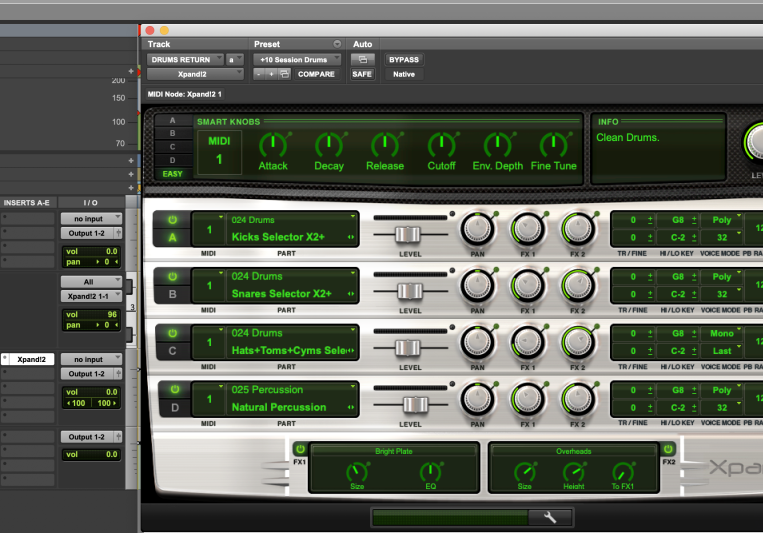763x533 pixels.
Task: Open the insert position 'a' selector
Action: pos(235,59)
